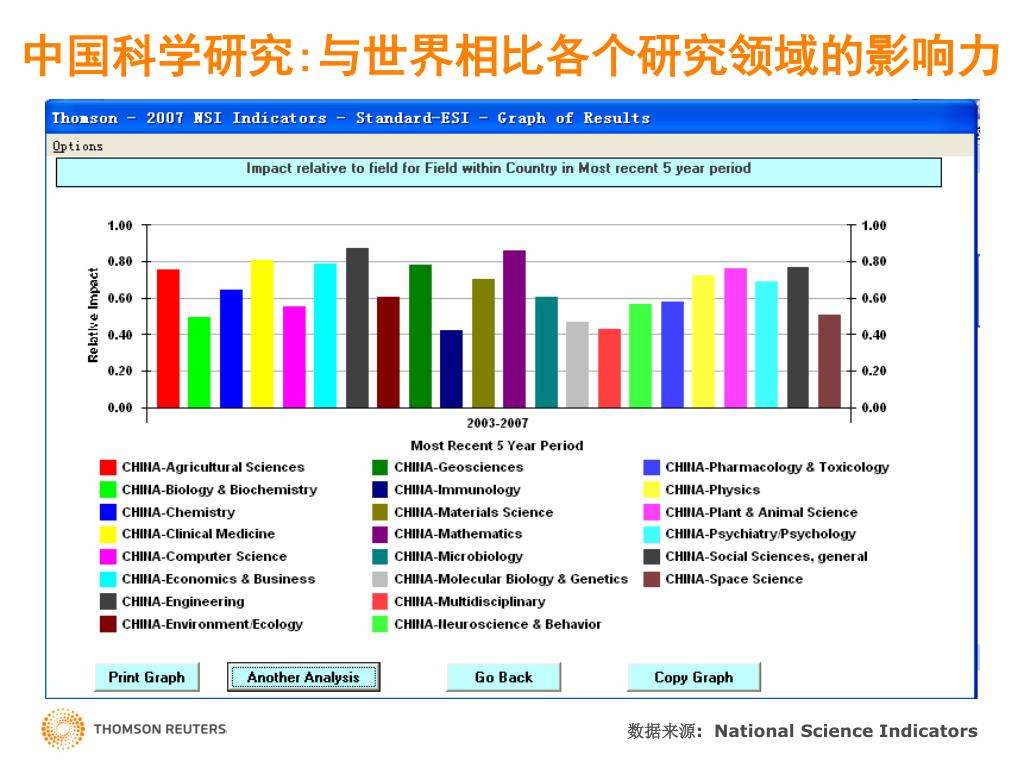Click the chart title about Impact relative to field
The width and height of the screenshot is (1024, 768).
click(x=498, y=168)
